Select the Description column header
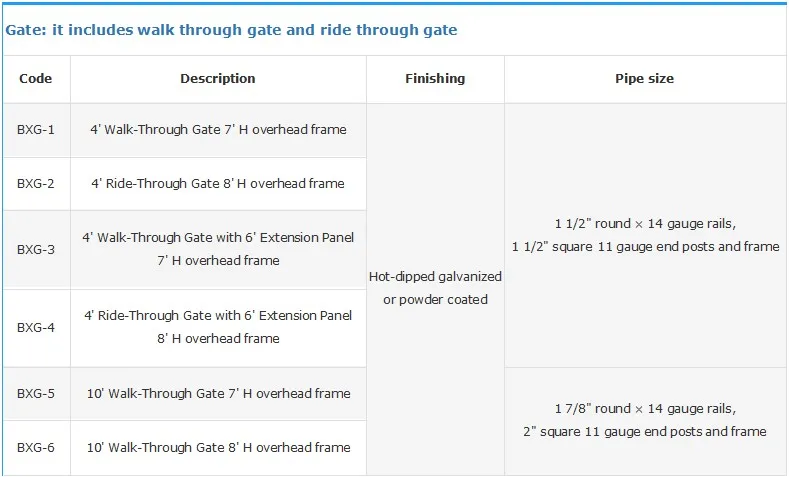The image size is (789, 477). 218,78
